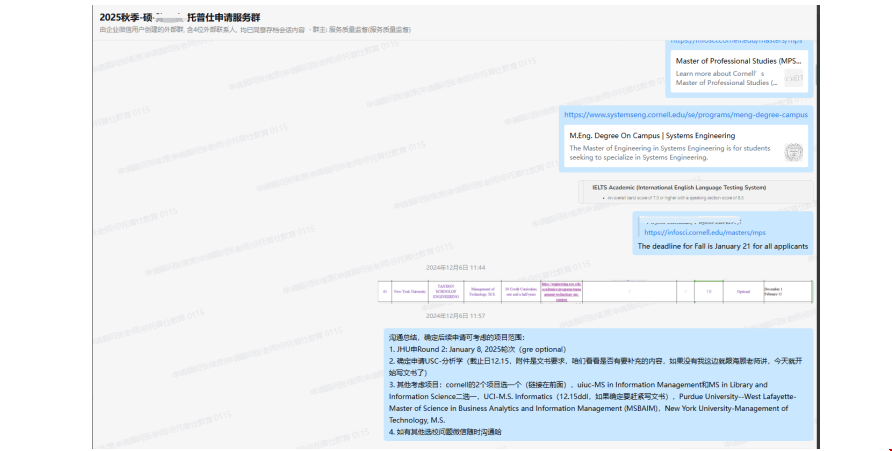This screenshot has width=892, height=451.
Task: Click the Optional cell in the table
Action: click(742, 292)
